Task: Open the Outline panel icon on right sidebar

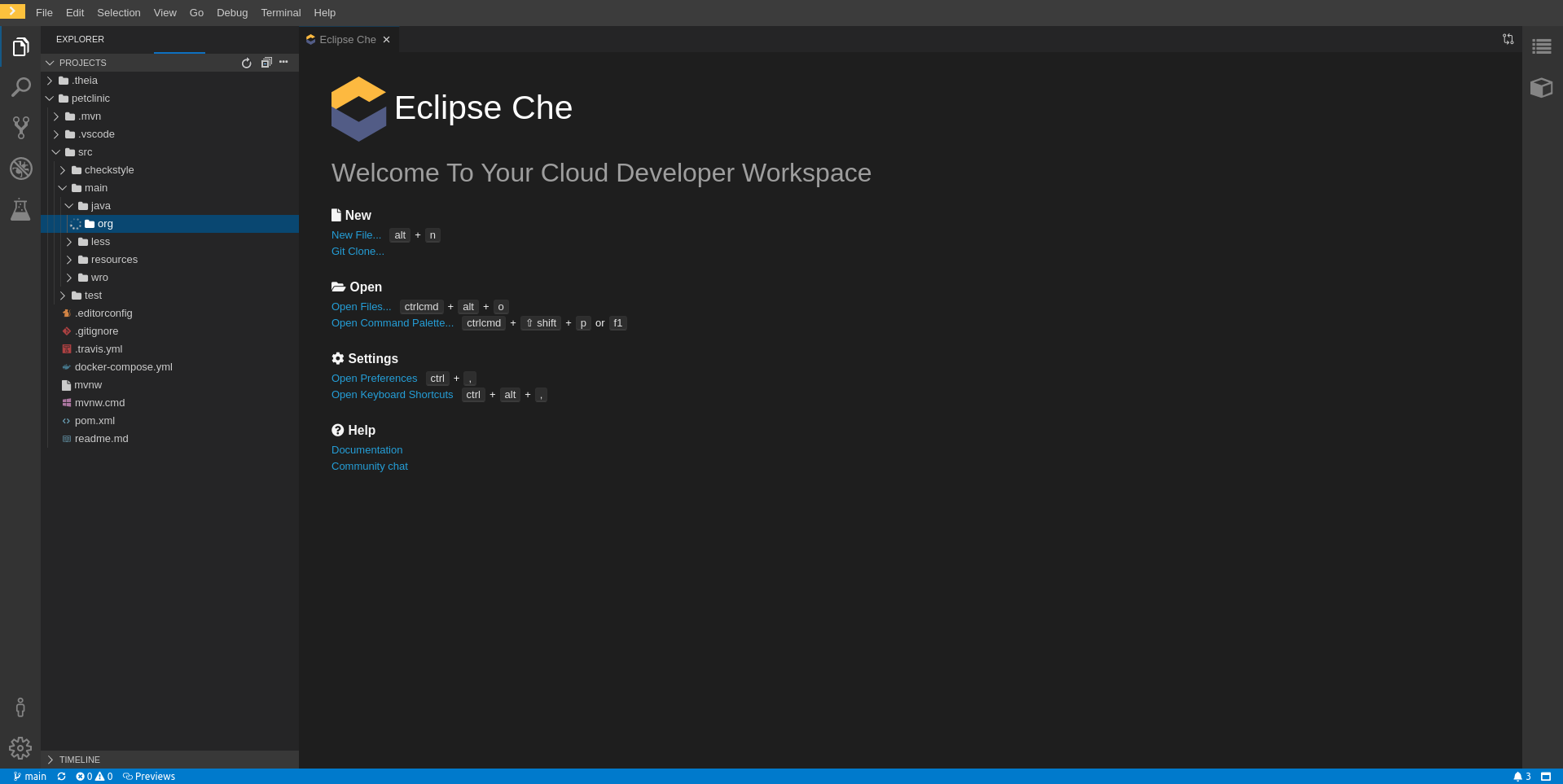Action: (1542, 46)
